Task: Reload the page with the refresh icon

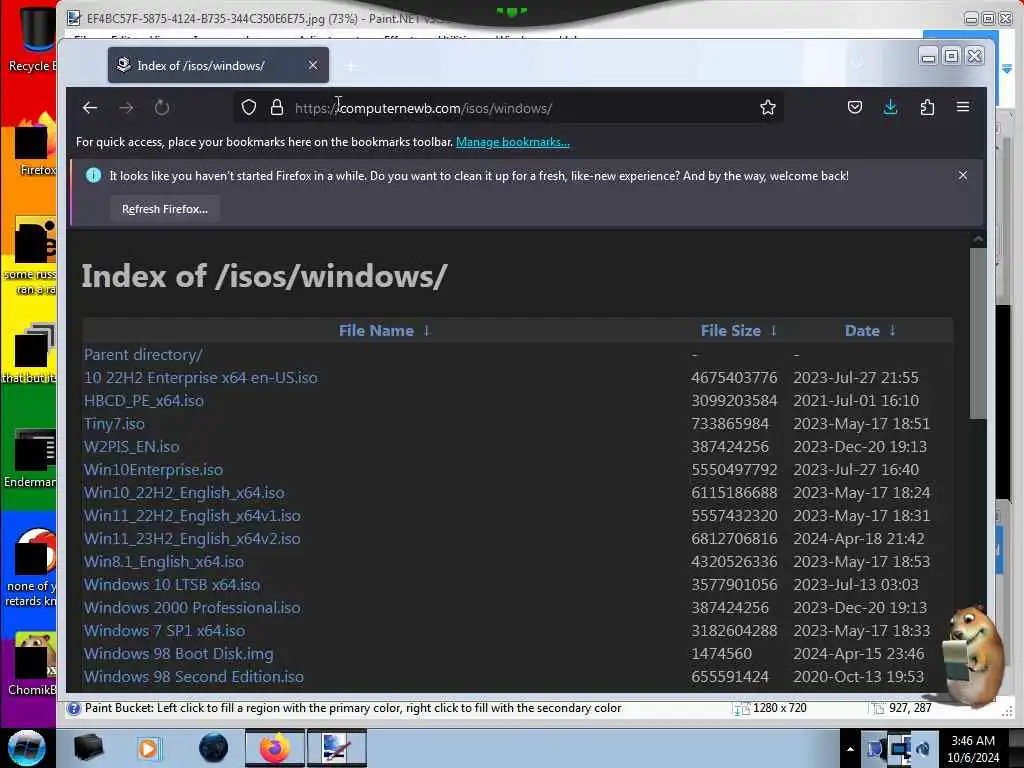Action: [x=162, y=108]
